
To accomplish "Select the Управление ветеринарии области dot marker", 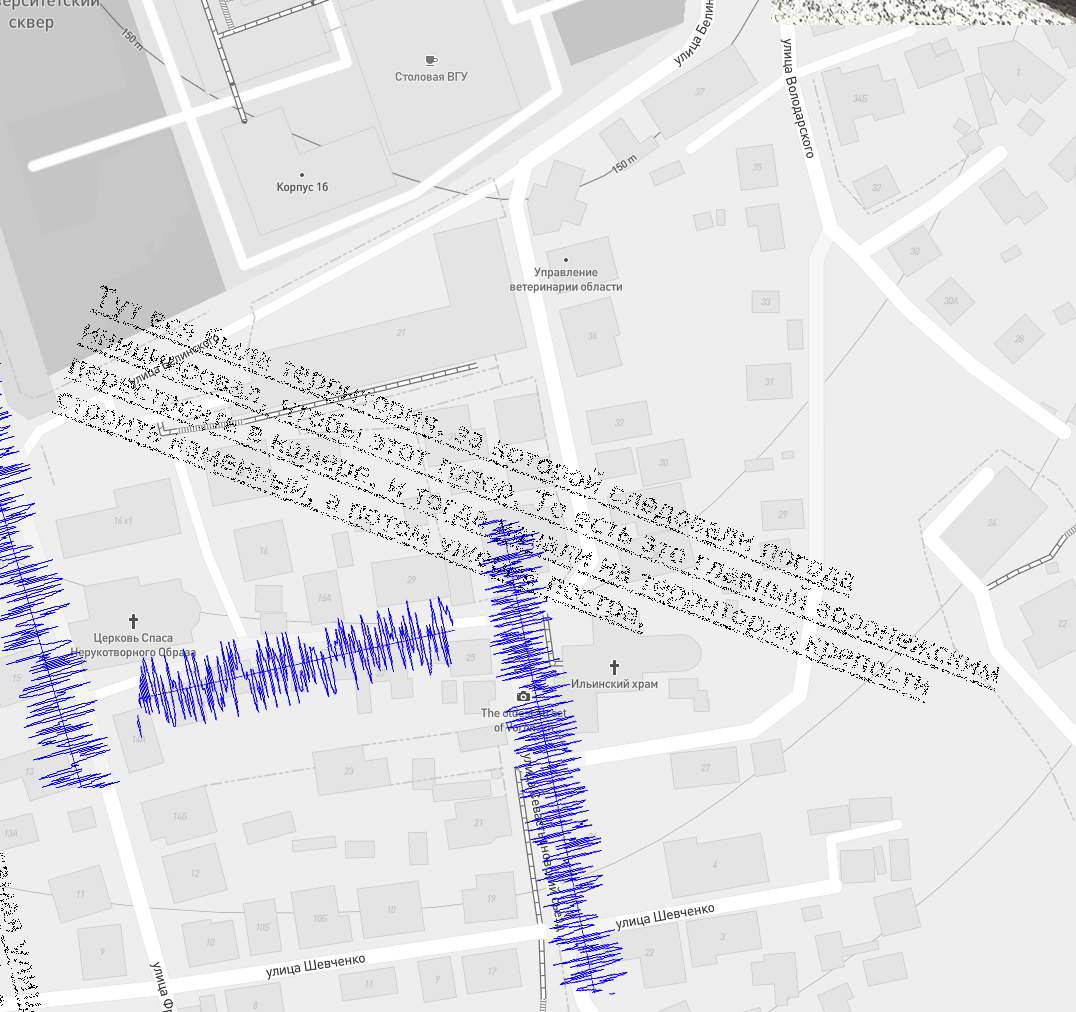I will click(566, 259).
